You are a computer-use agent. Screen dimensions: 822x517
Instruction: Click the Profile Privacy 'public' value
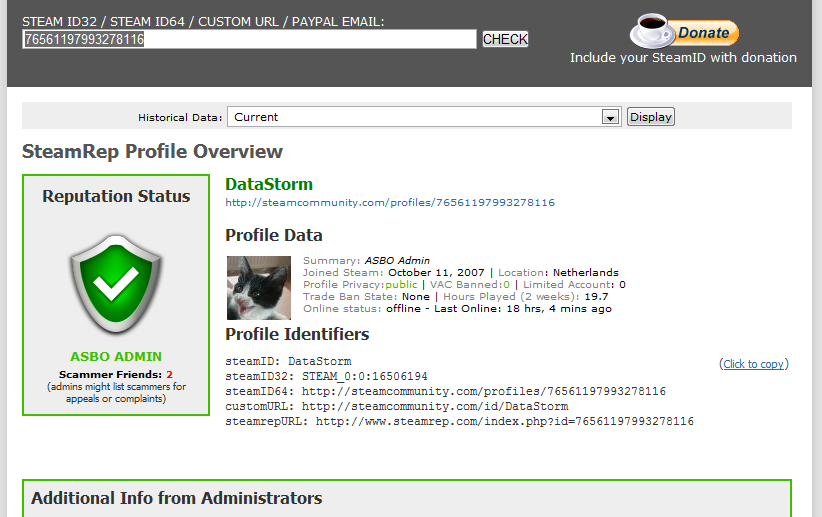(x=401, y=285)
